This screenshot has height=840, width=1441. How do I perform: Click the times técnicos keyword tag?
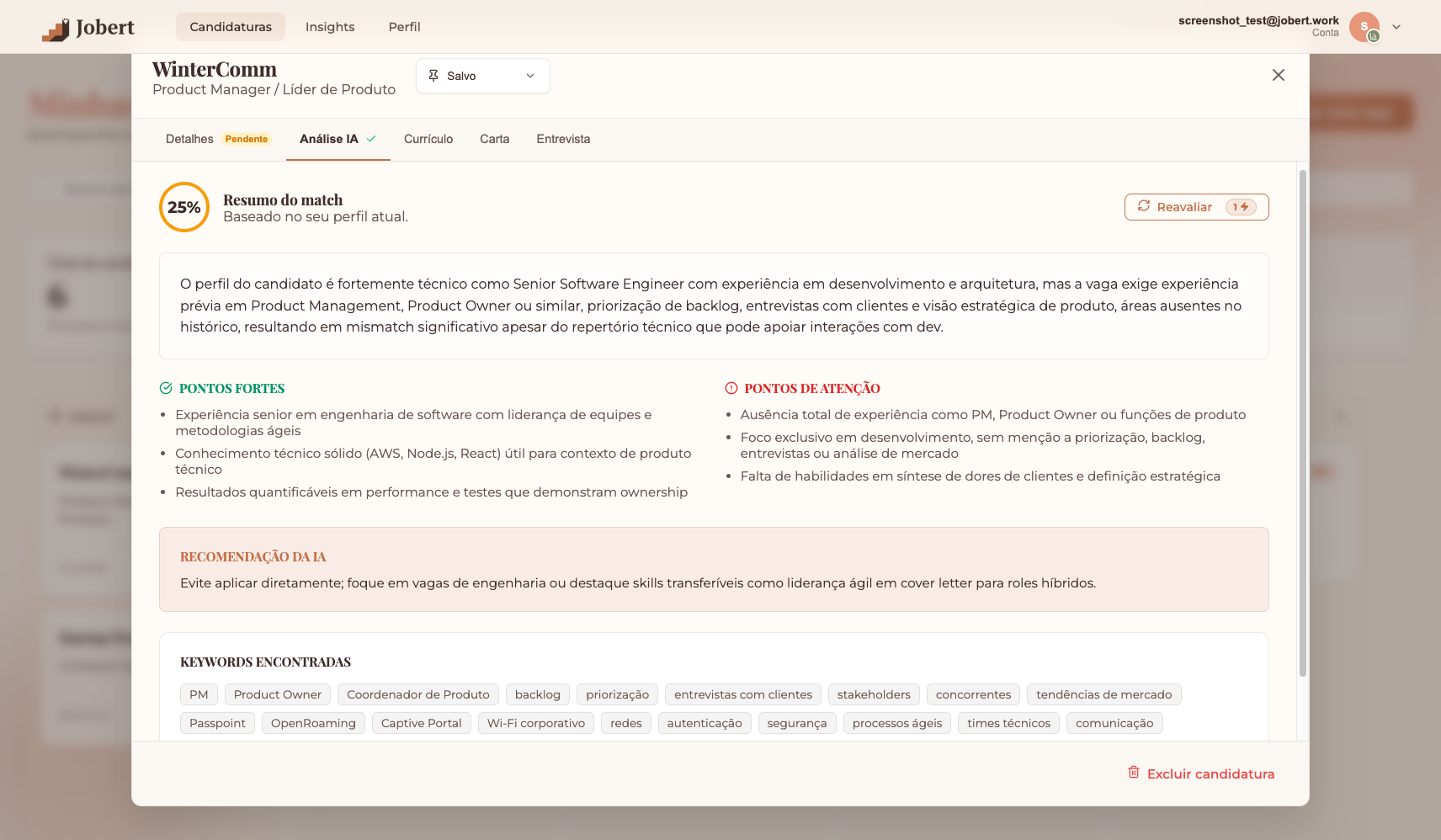pos(1009,723)
